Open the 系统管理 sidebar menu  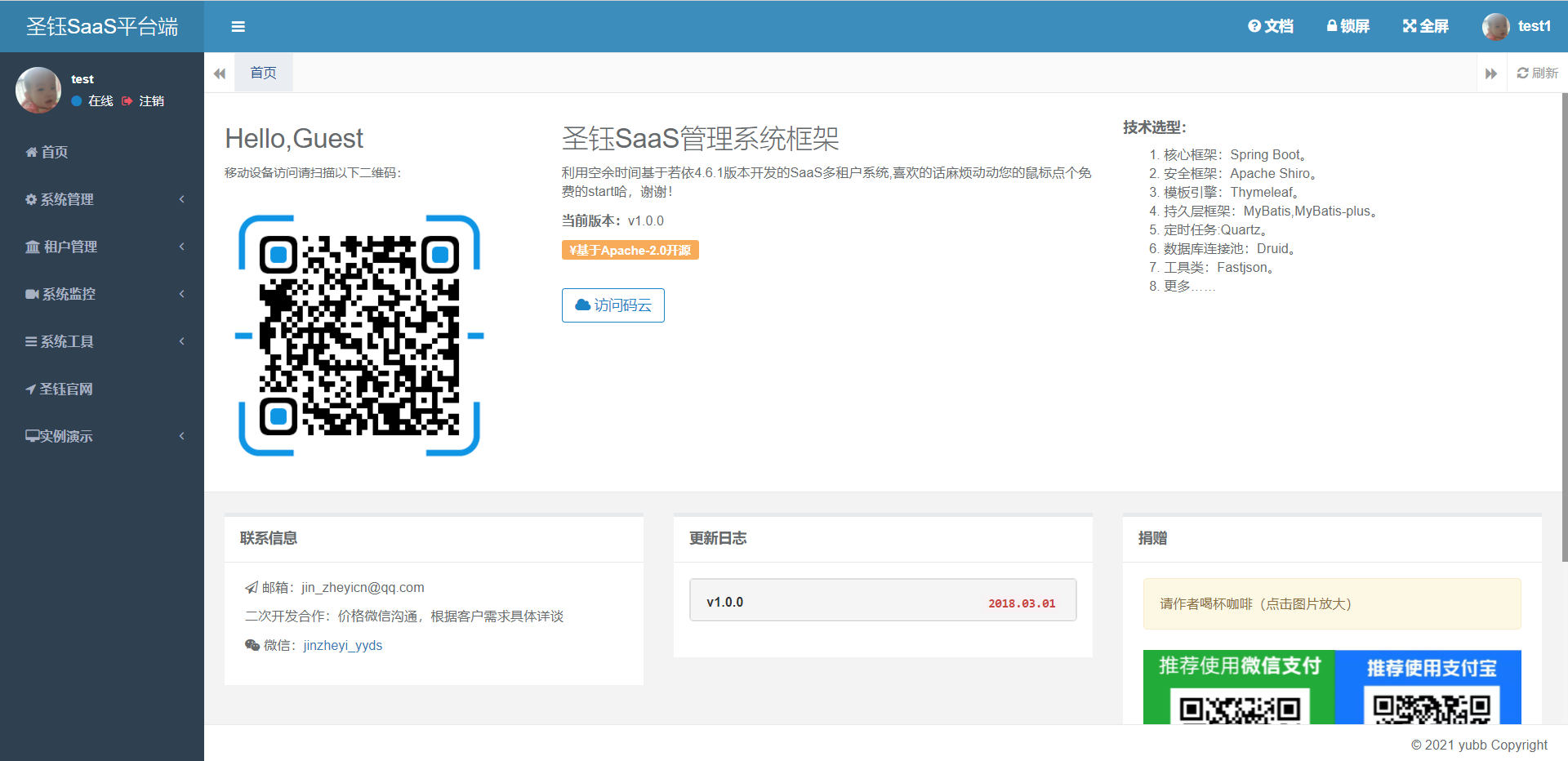[102, 199]
